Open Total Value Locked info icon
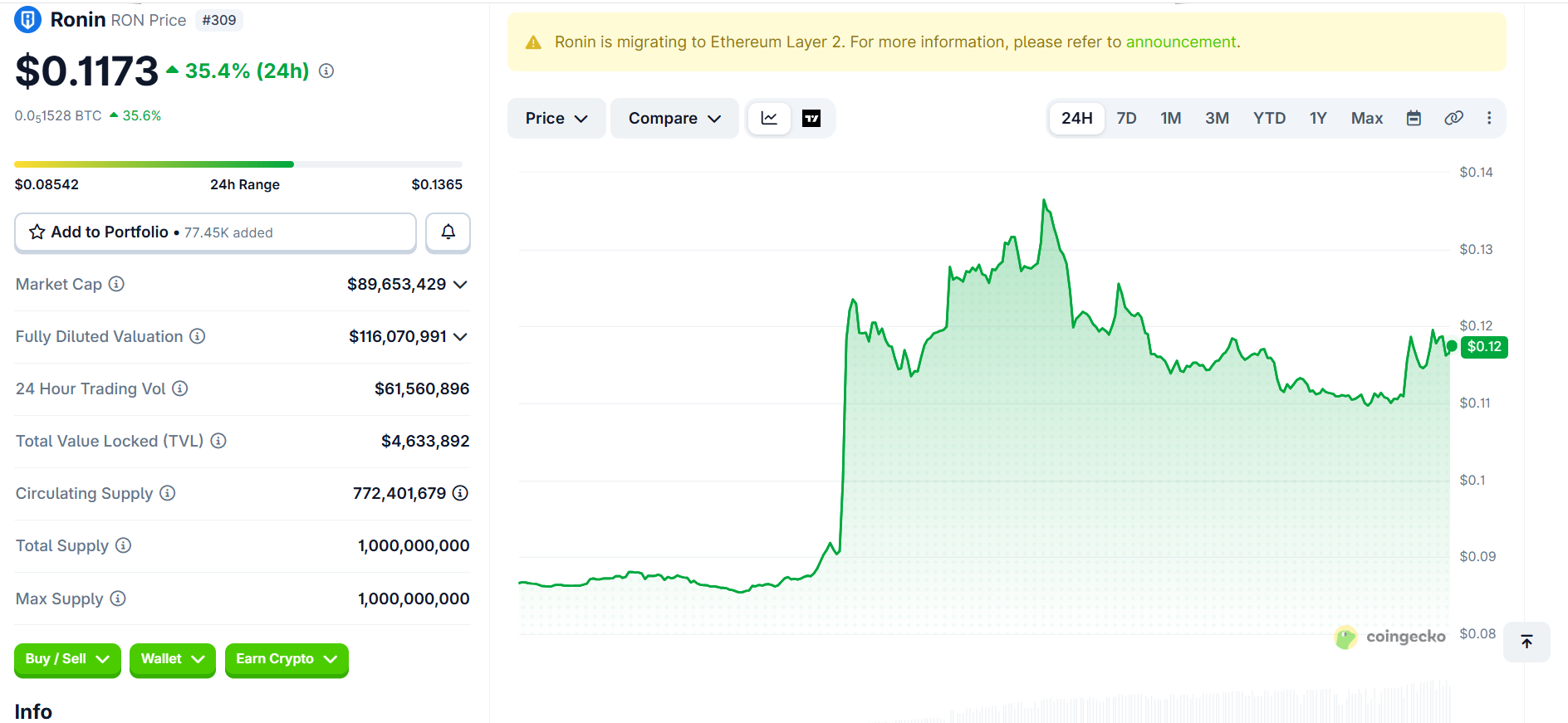Screen dimensions: 1568x723 coord(218,441)
